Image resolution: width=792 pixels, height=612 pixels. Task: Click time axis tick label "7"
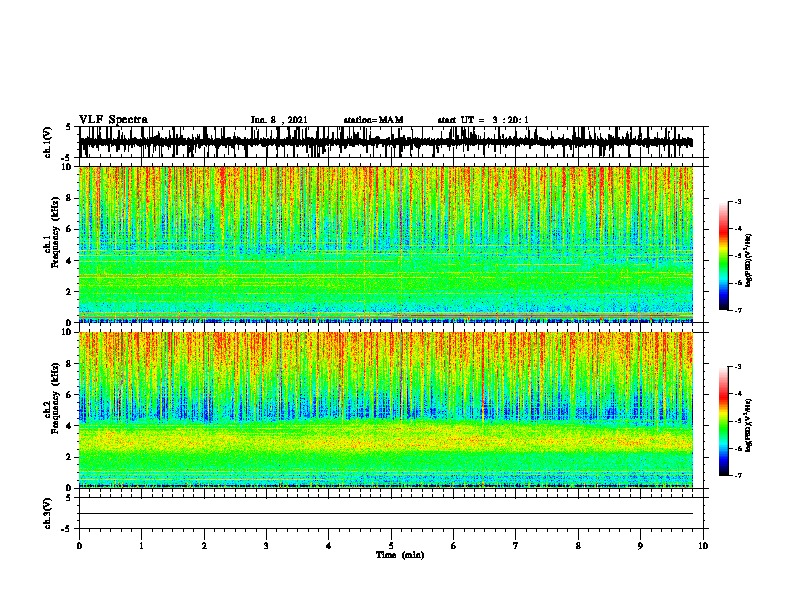click(x=516, y=546)
